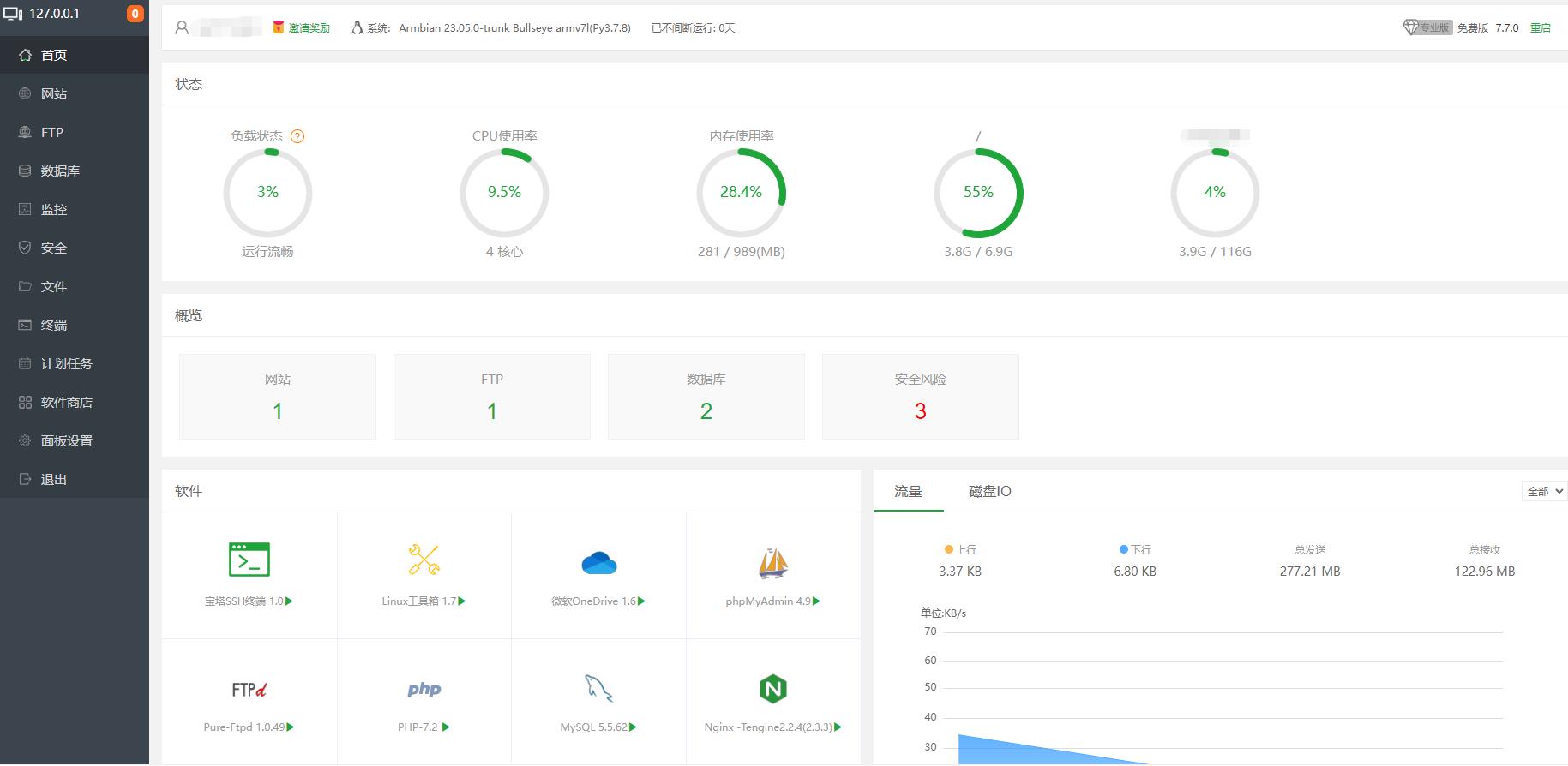
Task: Click the 内存使用率 circular gauge
Action: [x=742, y=193]
